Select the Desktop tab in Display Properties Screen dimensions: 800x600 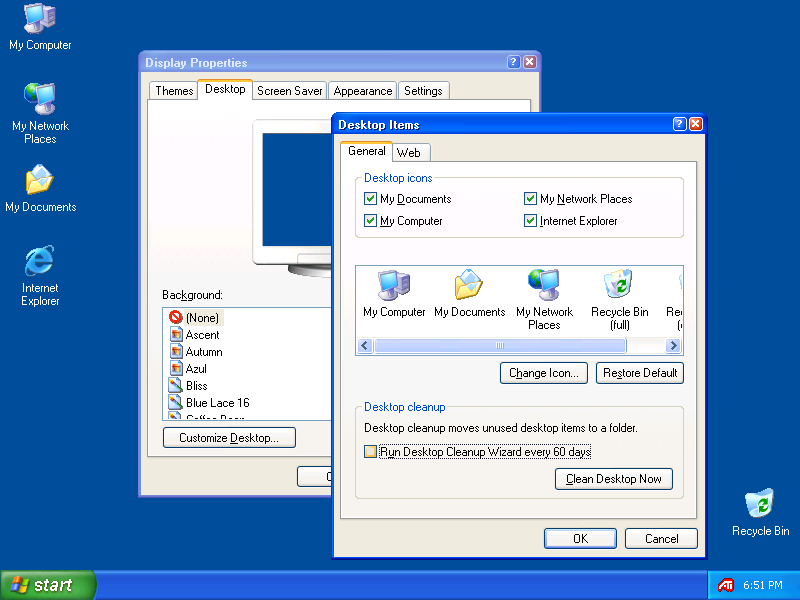pos(225,89)
